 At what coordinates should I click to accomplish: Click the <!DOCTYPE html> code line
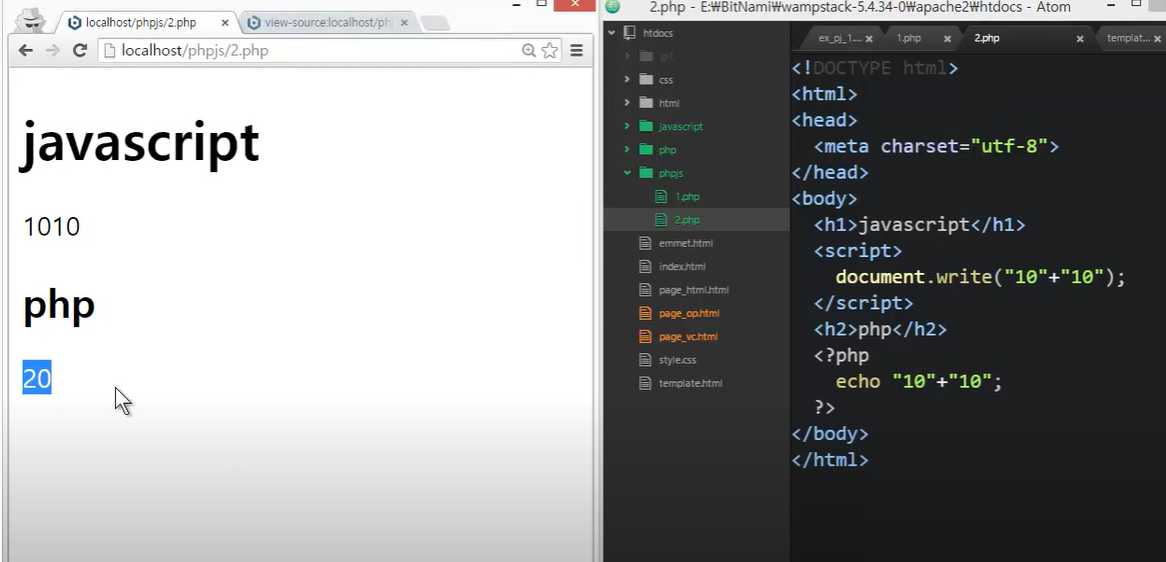click(x=874, y=68)
